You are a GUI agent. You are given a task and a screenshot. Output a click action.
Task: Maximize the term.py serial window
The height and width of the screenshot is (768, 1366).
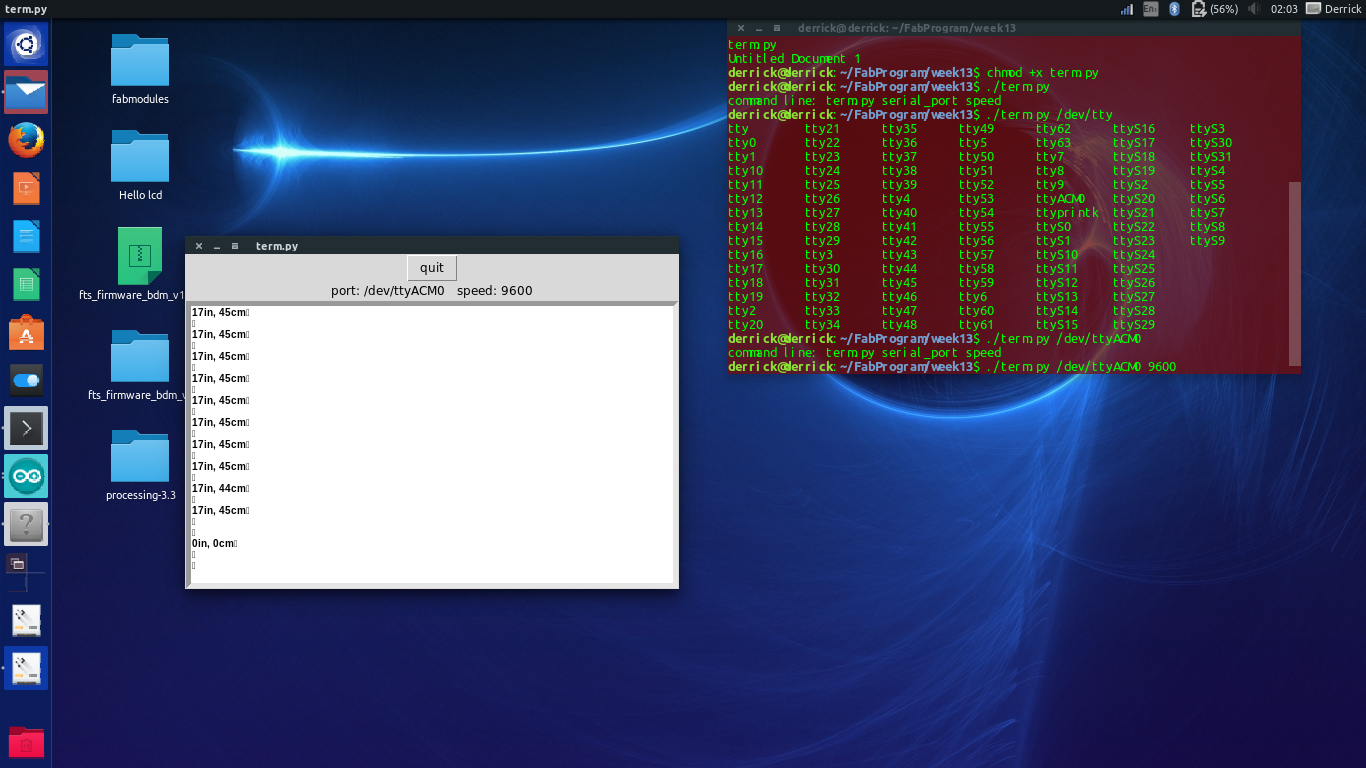[x=235, y=246]
